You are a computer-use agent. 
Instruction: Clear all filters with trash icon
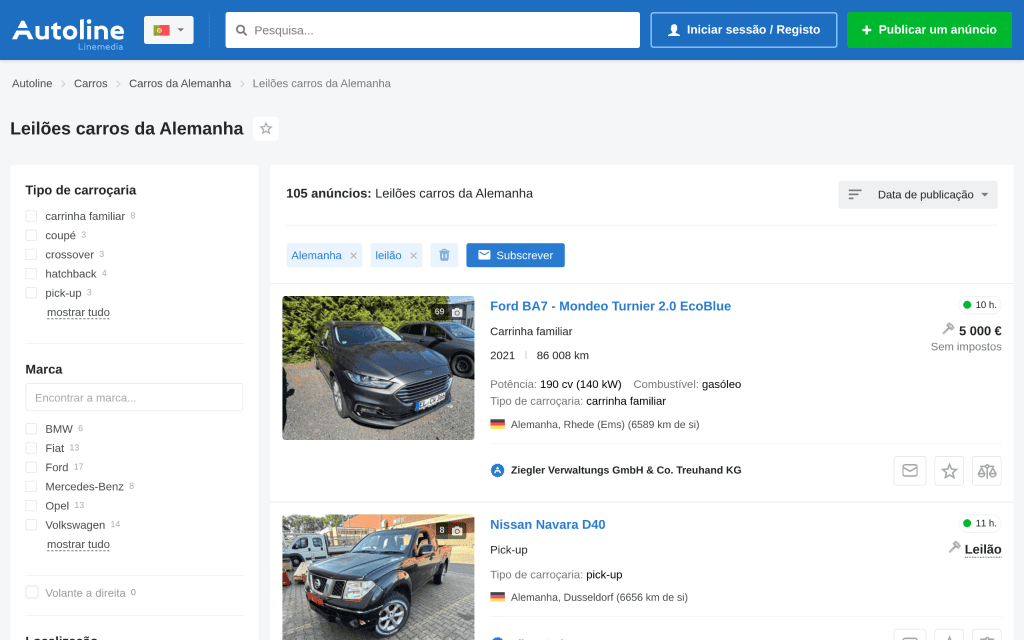tap(444, 255)
